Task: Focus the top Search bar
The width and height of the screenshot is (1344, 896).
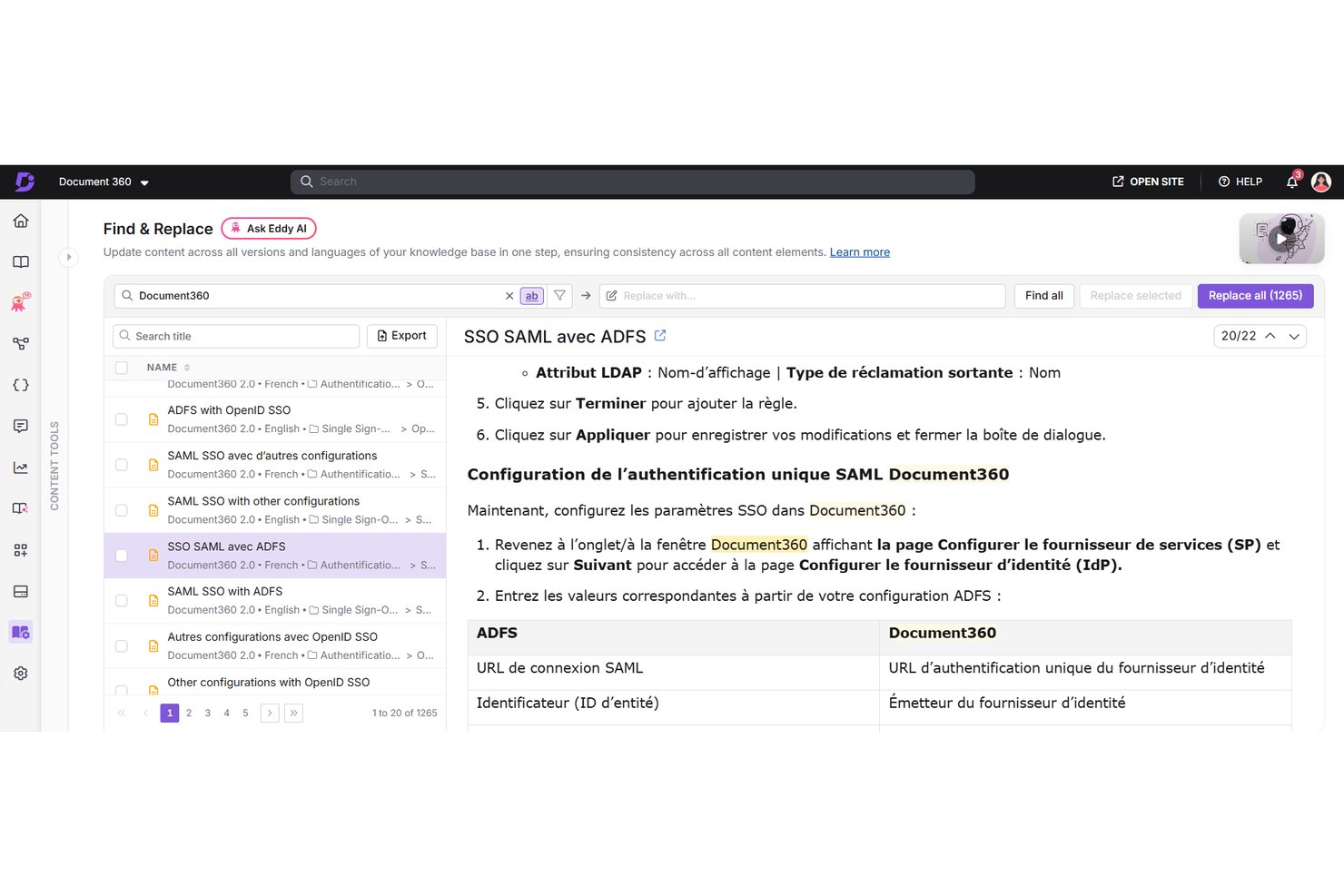Action: click(x=632, y=182)
